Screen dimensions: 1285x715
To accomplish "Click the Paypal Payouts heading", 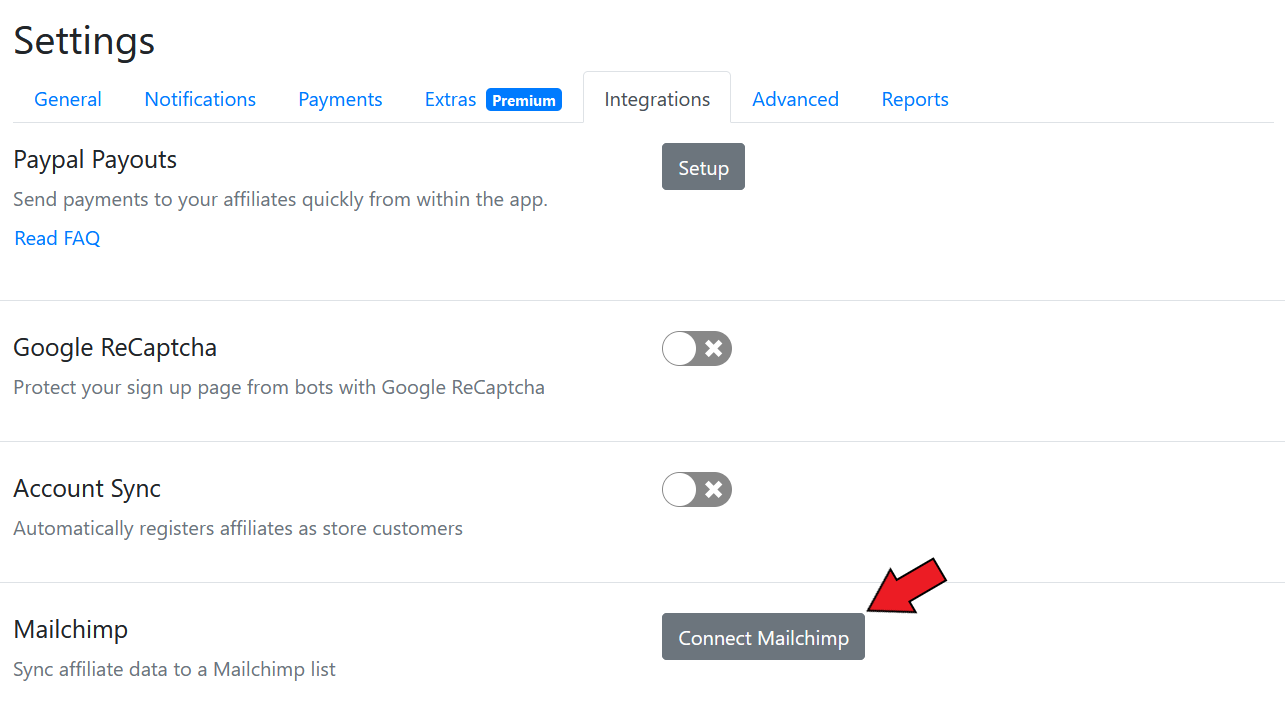I will (95, 160).
